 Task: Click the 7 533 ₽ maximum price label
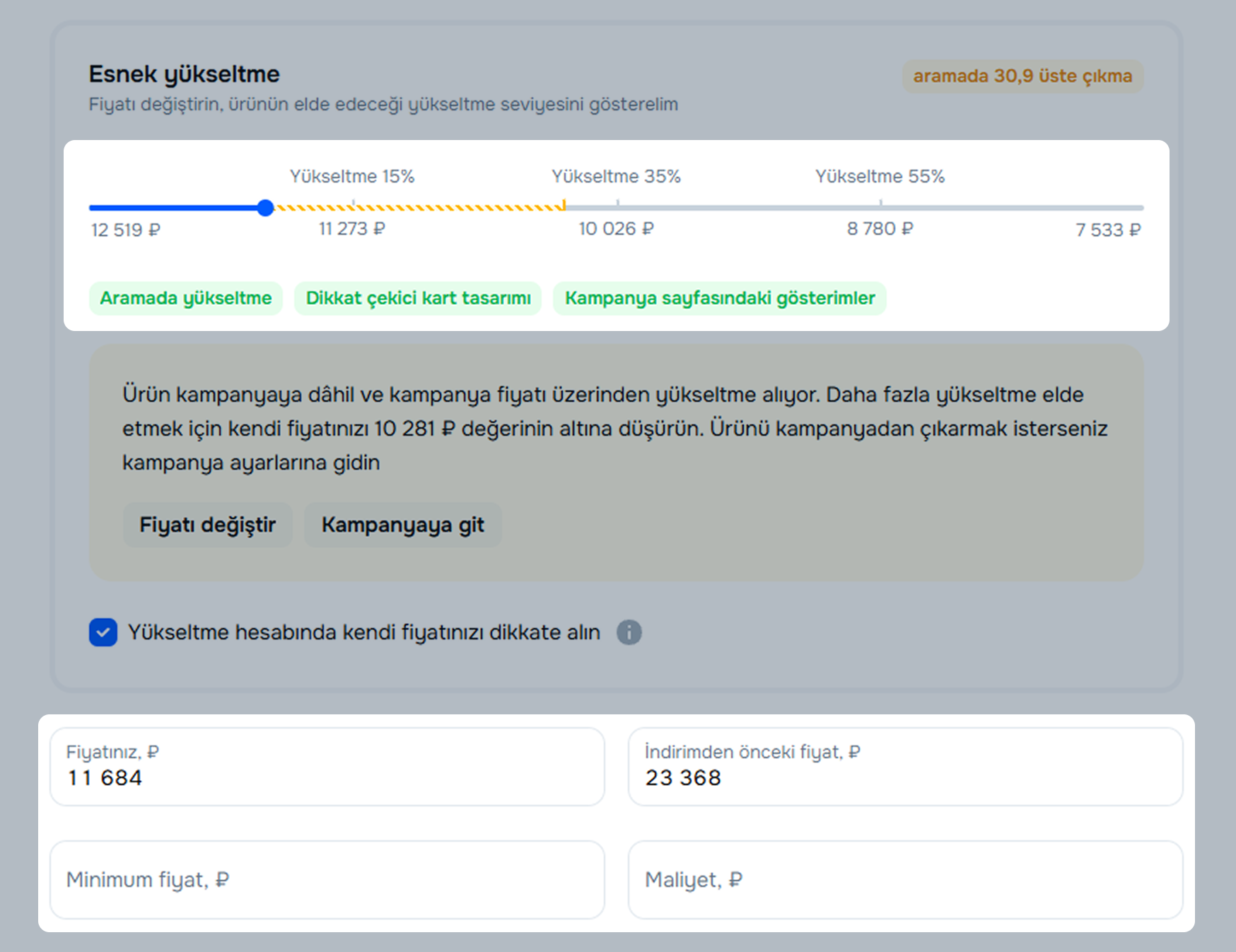(x=1107, y=230)
